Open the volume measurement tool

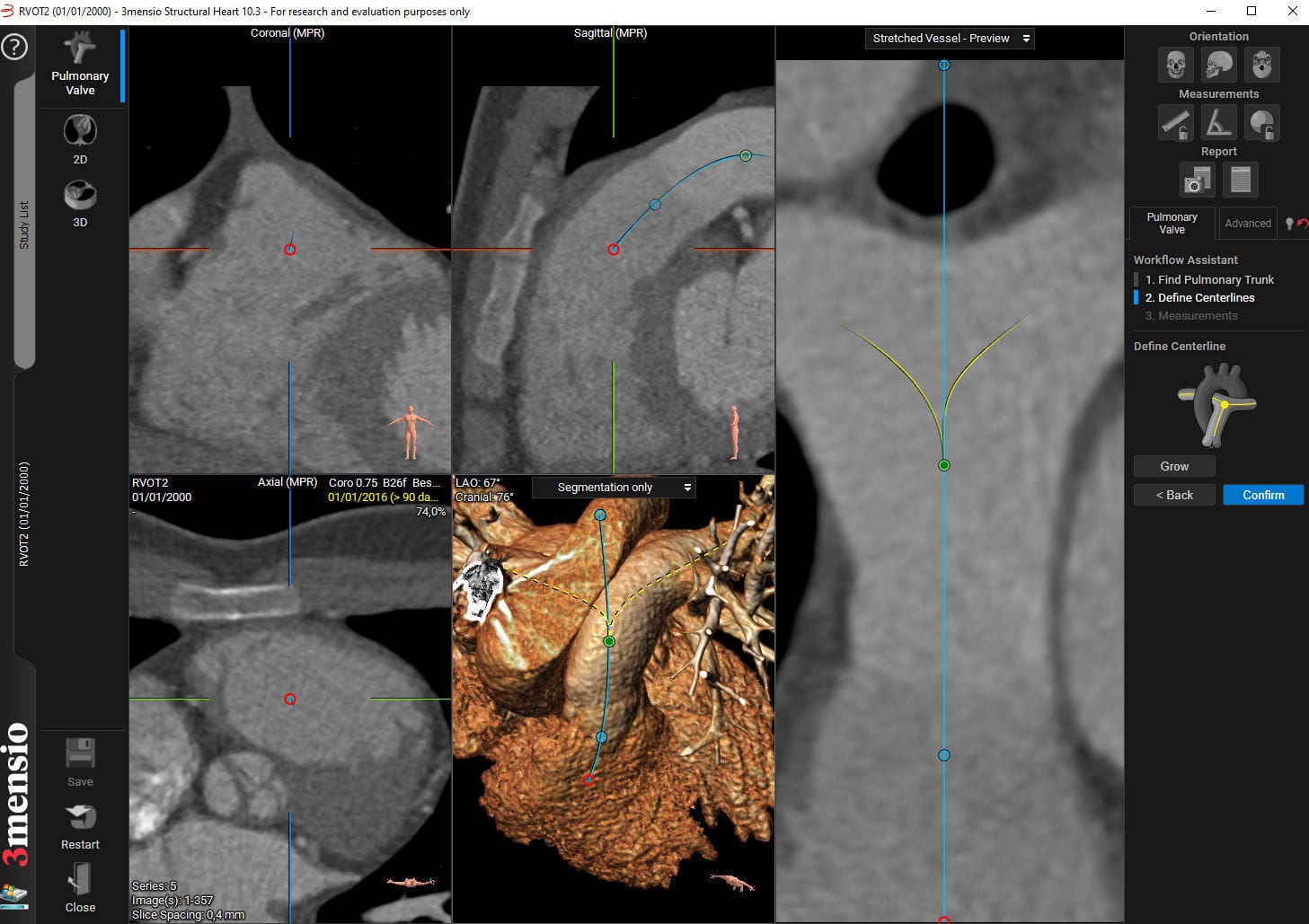(x=1261, y=122)
